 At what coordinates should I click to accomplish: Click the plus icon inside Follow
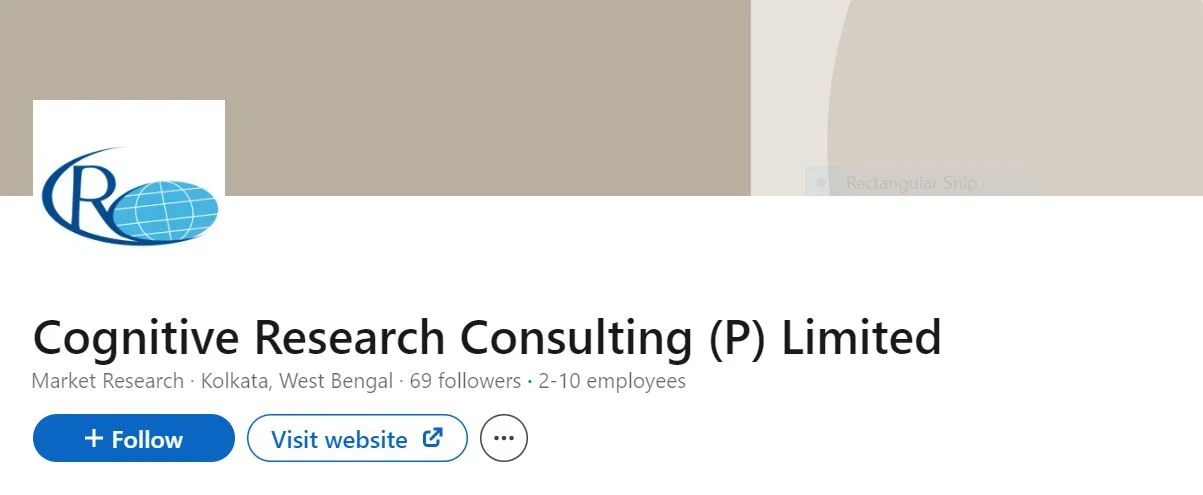(94, 439)
